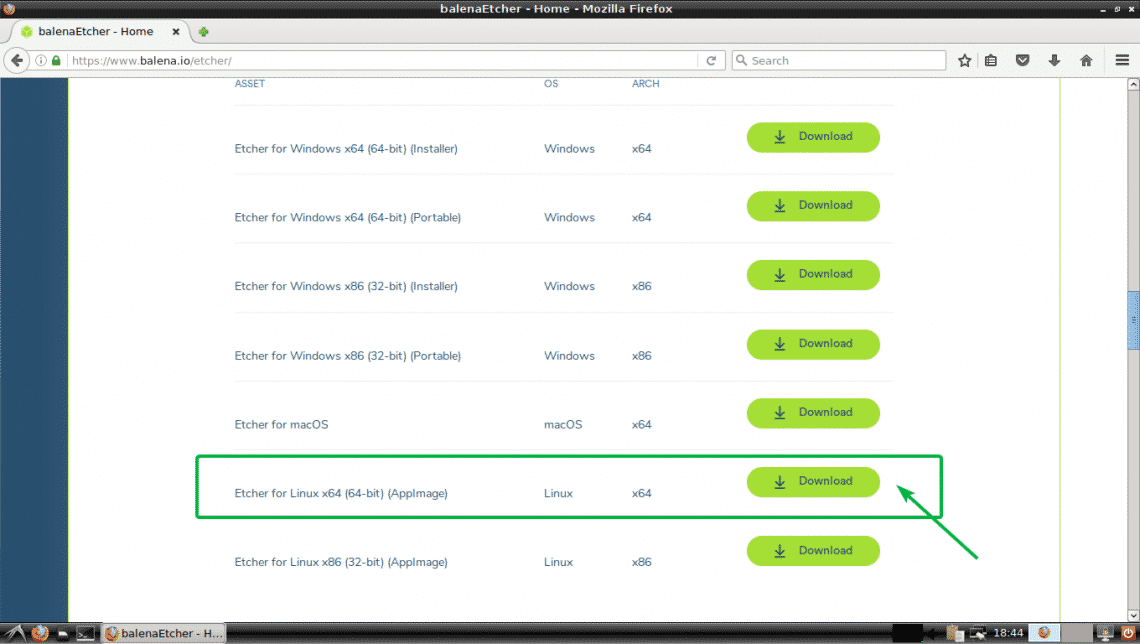
Task: Close the balenaEtcher - Home tab
Action: pyautogui.click(x=175, y=32)
